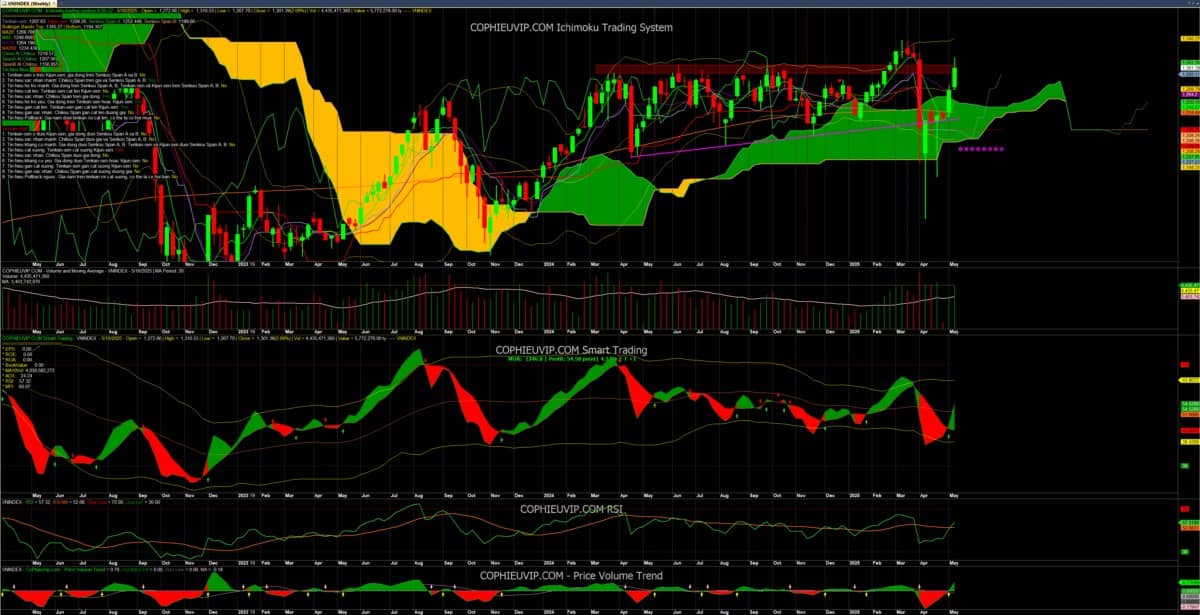
Task: Select the VNINDEX (Weekly) chart tab
Action: 28,4
